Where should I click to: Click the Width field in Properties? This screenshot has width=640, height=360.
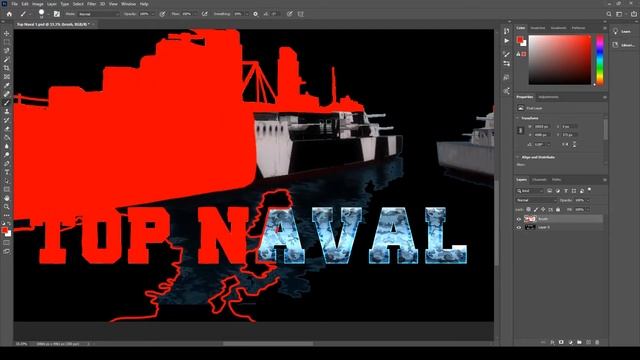[542, 127]
